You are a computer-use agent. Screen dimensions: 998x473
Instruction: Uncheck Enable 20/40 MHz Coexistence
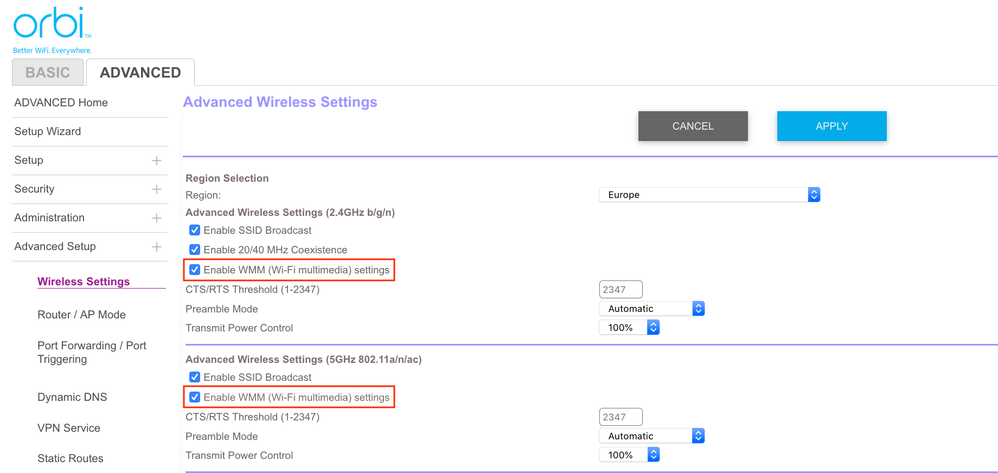[x=195, y=250]
